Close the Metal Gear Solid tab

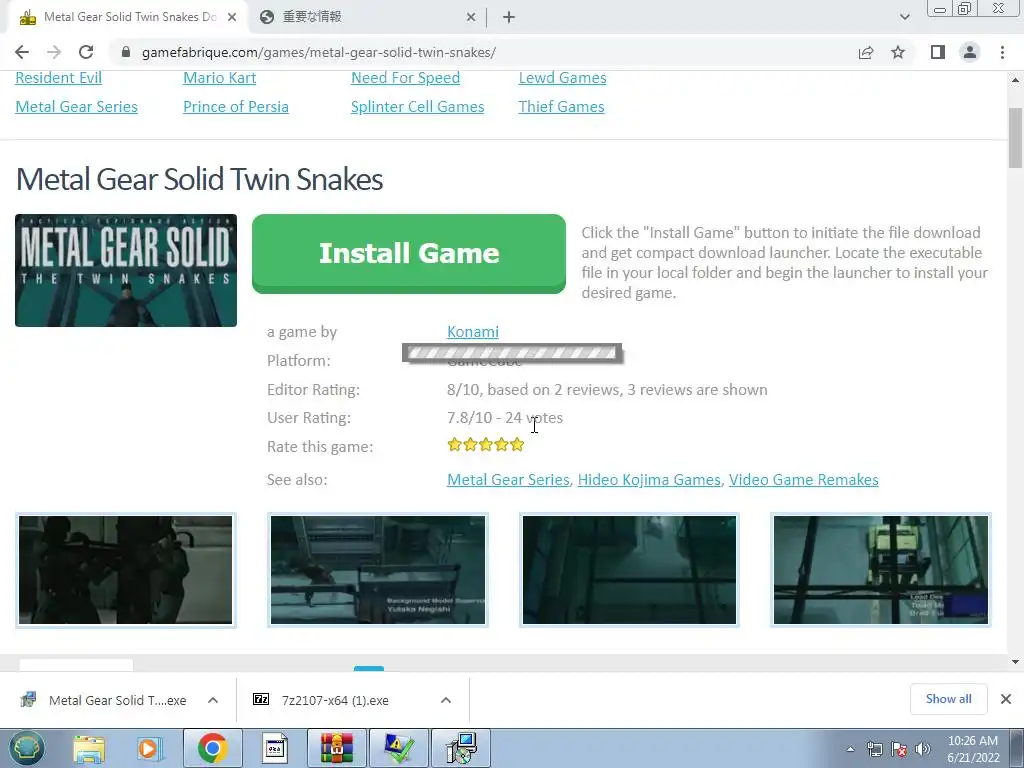[x=232, y=18]
